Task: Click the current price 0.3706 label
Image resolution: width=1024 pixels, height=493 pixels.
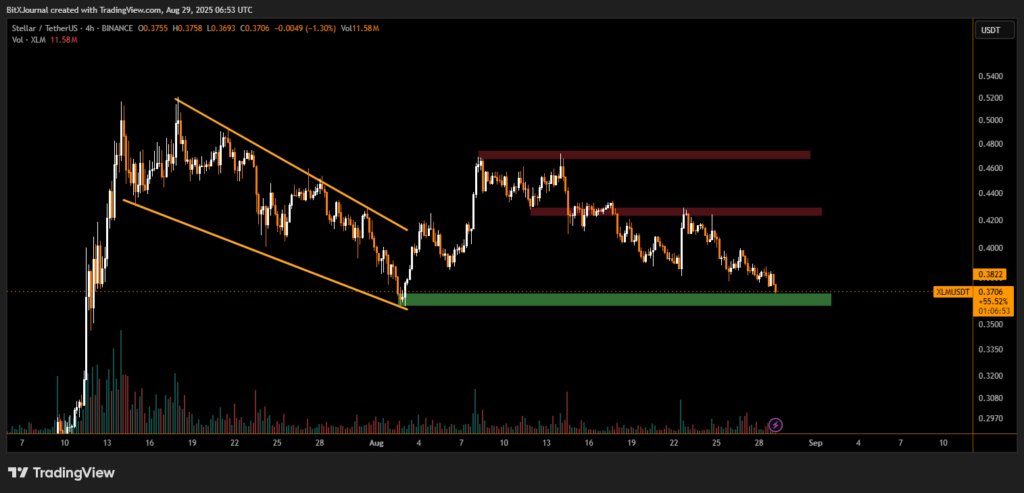Action: coord(991,291)
